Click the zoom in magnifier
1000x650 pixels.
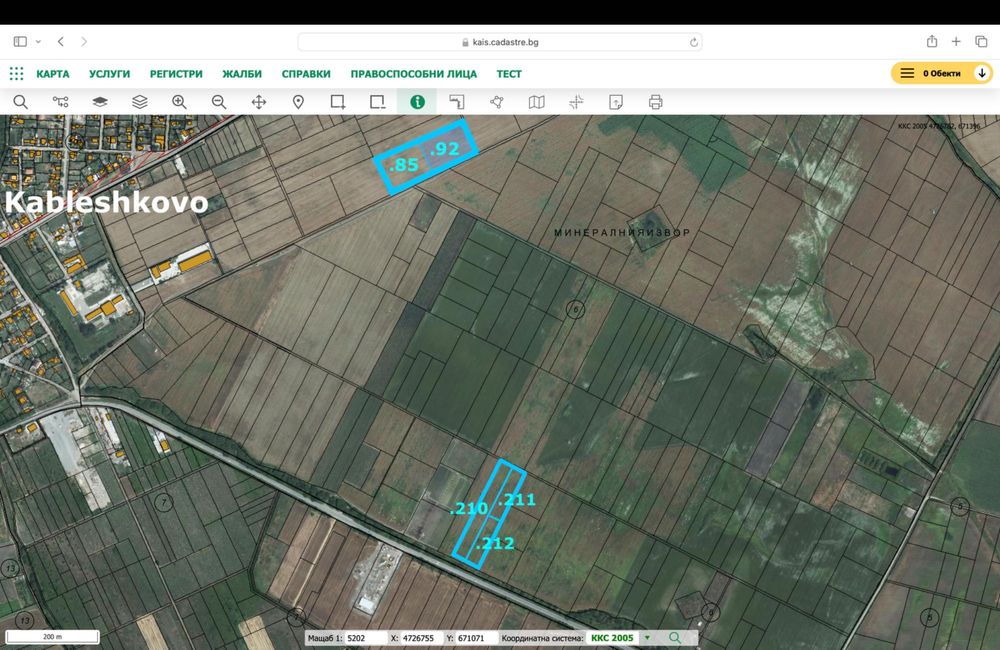(179, 102)
